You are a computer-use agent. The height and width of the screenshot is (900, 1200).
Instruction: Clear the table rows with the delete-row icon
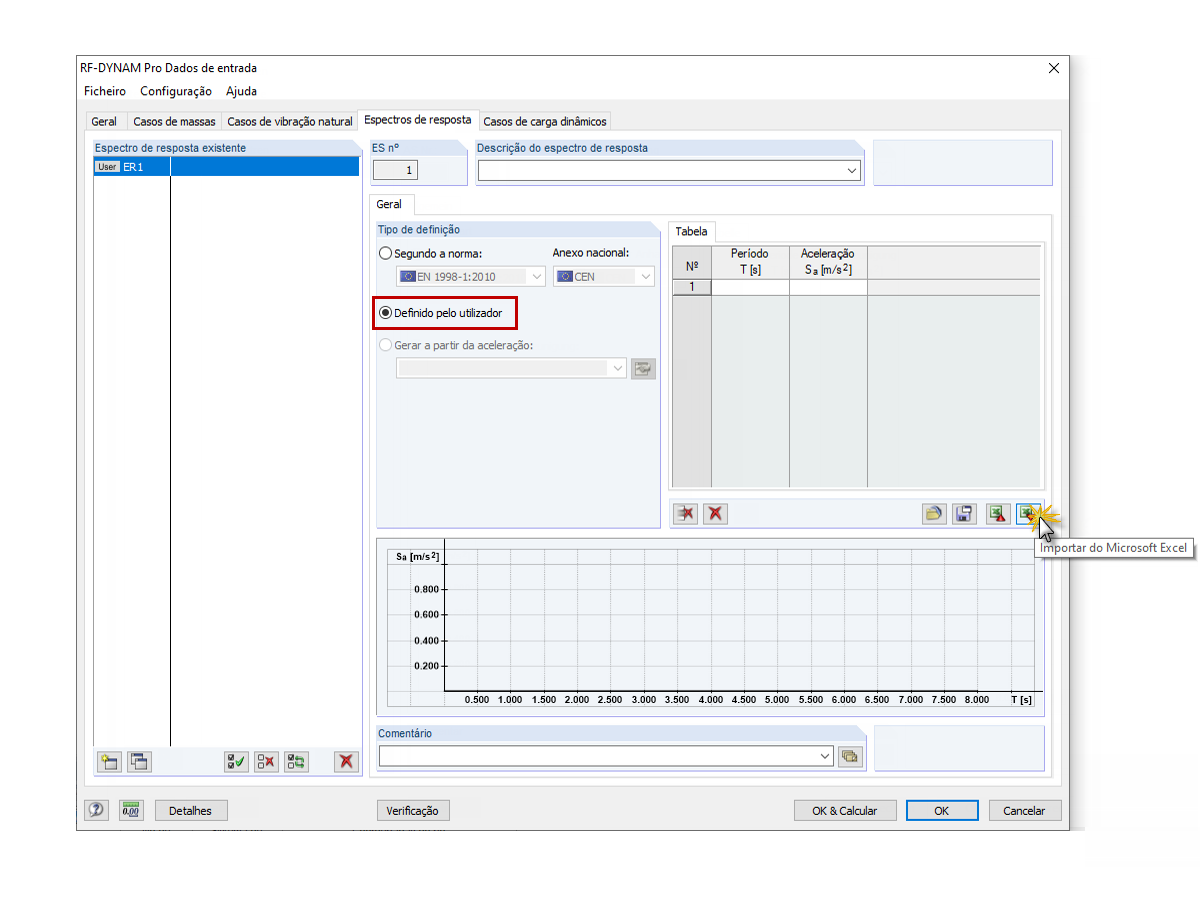point(687,513)
